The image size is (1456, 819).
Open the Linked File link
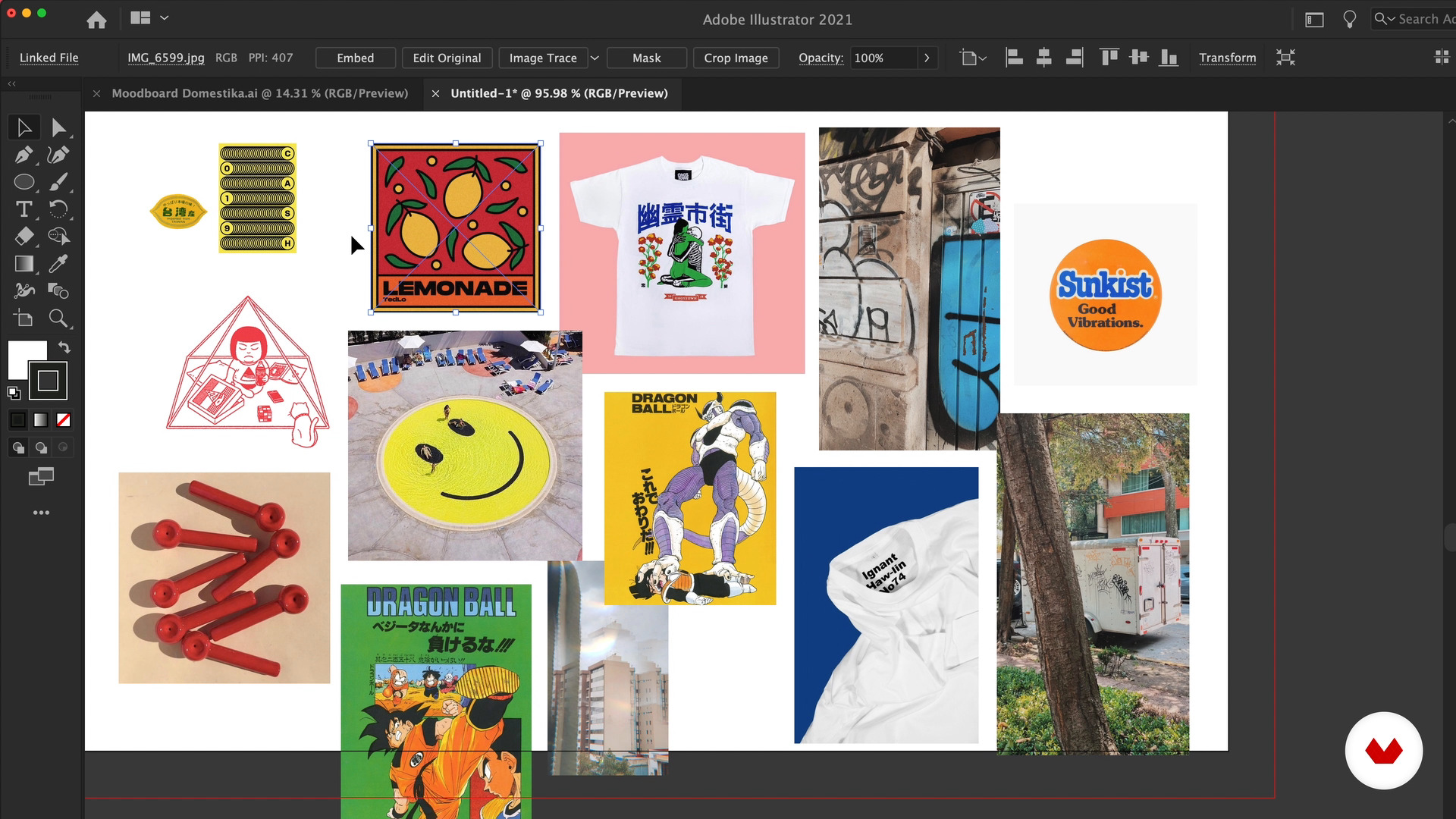pos(49,58)
